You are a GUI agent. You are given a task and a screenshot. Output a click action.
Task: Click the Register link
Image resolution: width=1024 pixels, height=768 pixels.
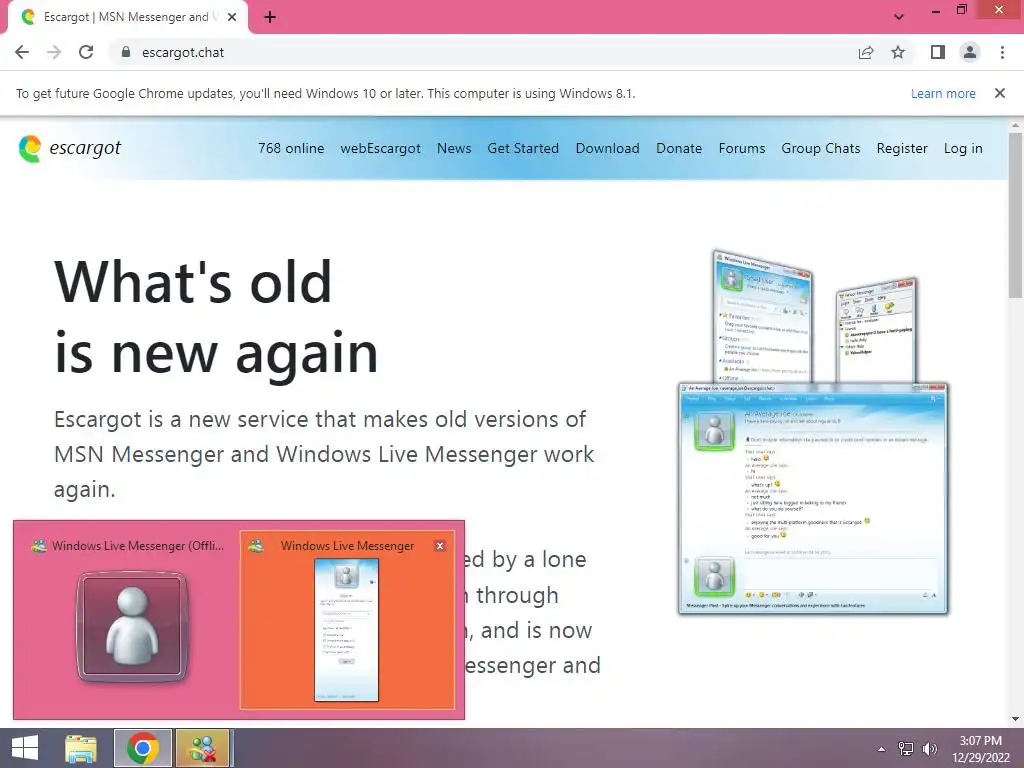point(902,148)
